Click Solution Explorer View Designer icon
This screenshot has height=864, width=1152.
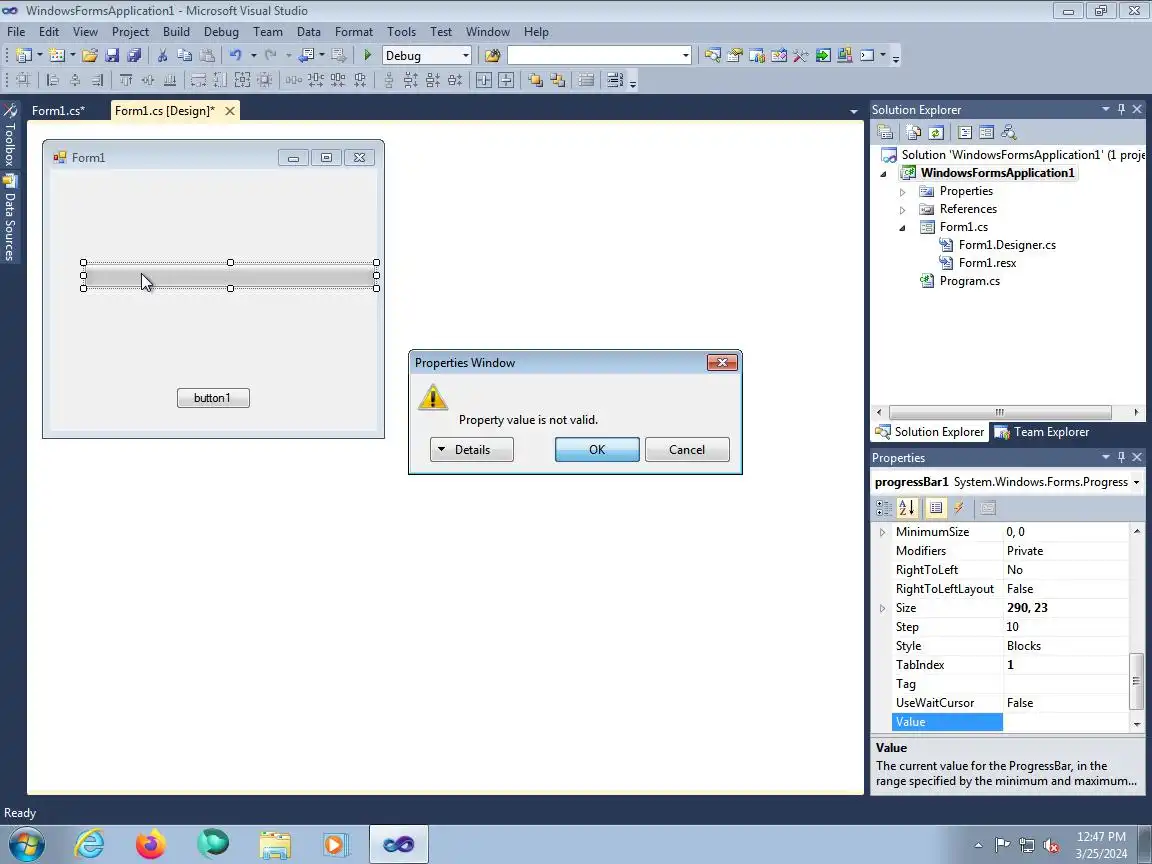[987, 132]
